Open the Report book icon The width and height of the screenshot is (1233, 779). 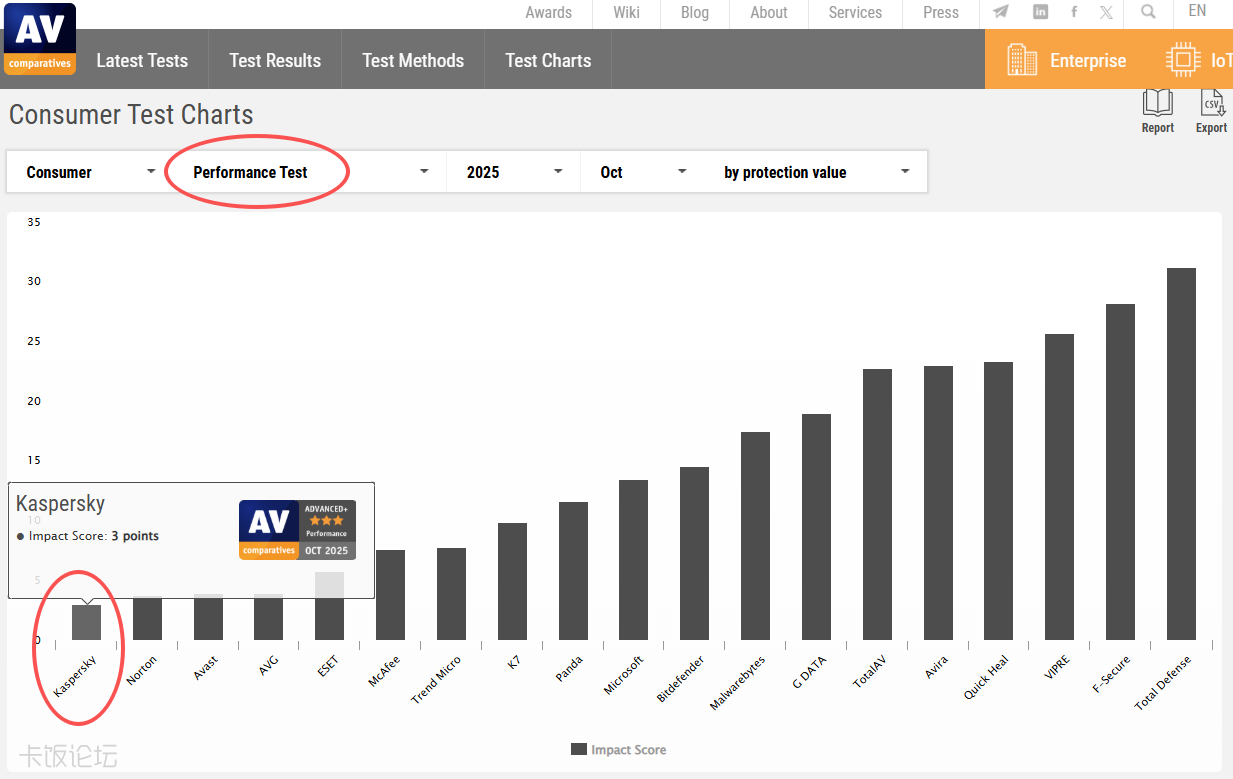coord(1158,110)
